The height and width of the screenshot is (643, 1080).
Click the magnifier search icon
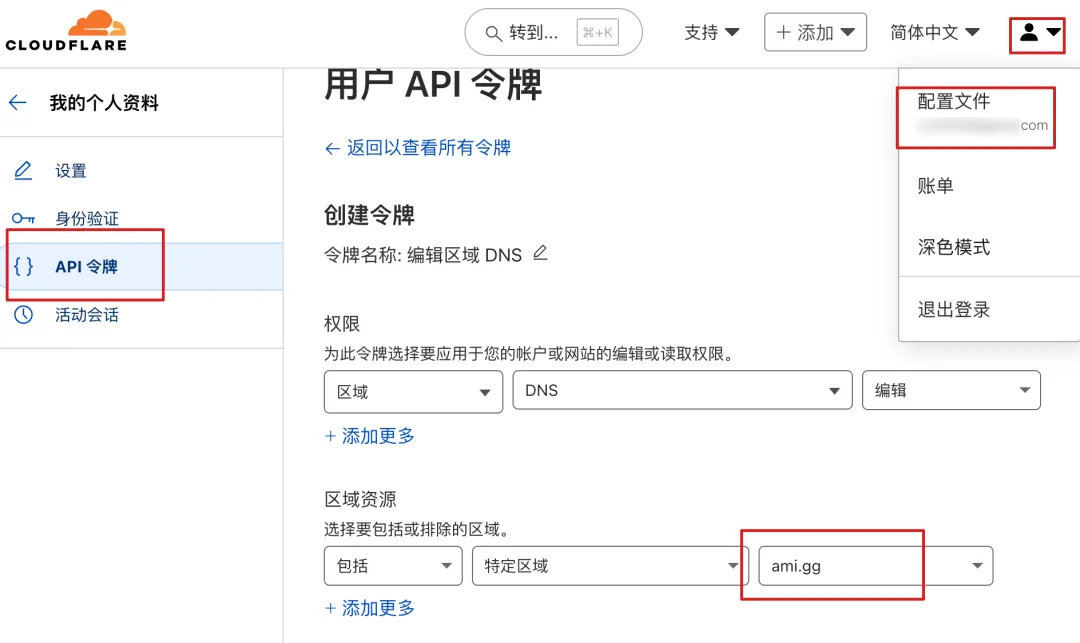[493, 33]
